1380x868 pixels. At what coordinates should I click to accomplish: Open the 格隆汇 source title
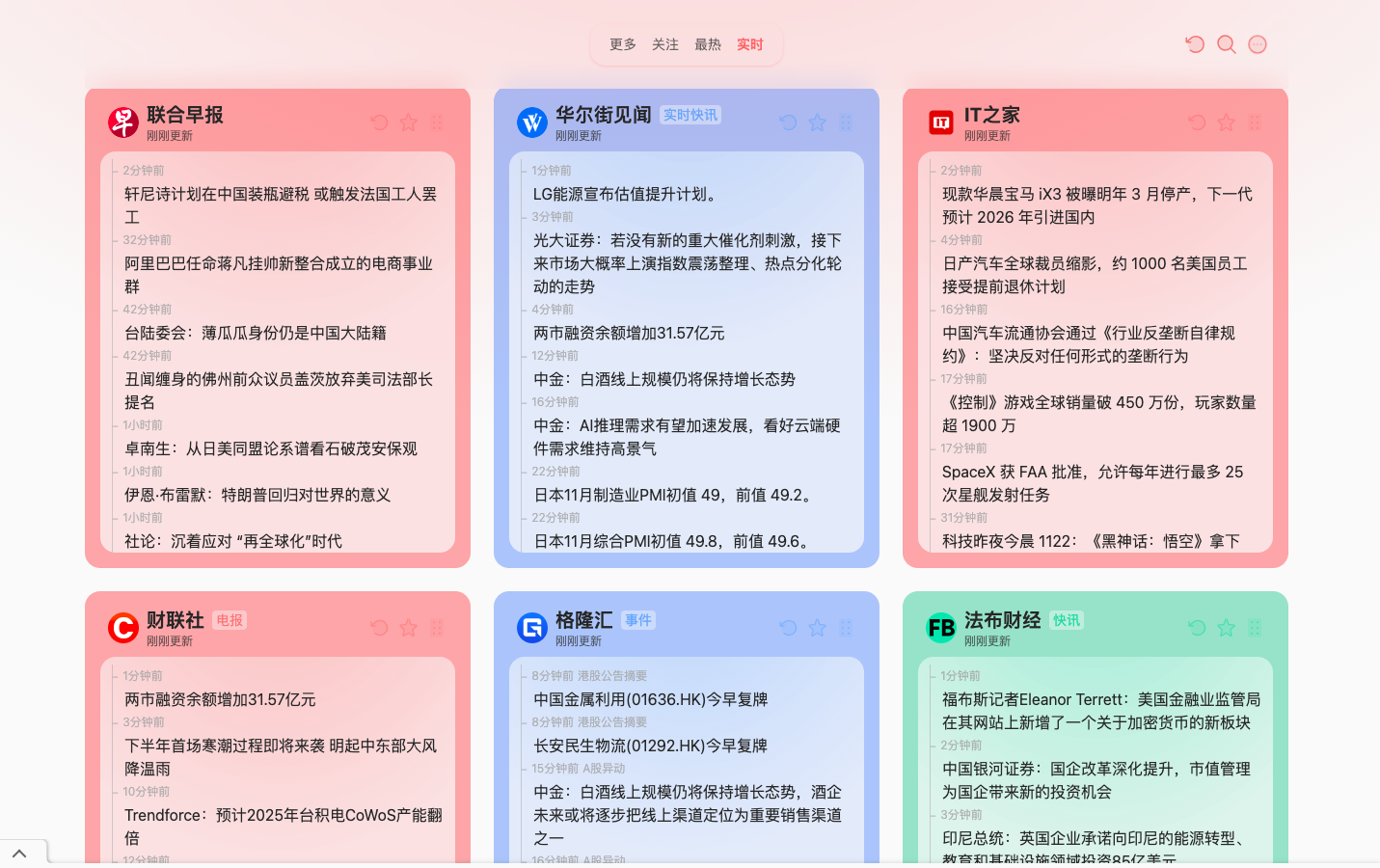pos(584,620)
